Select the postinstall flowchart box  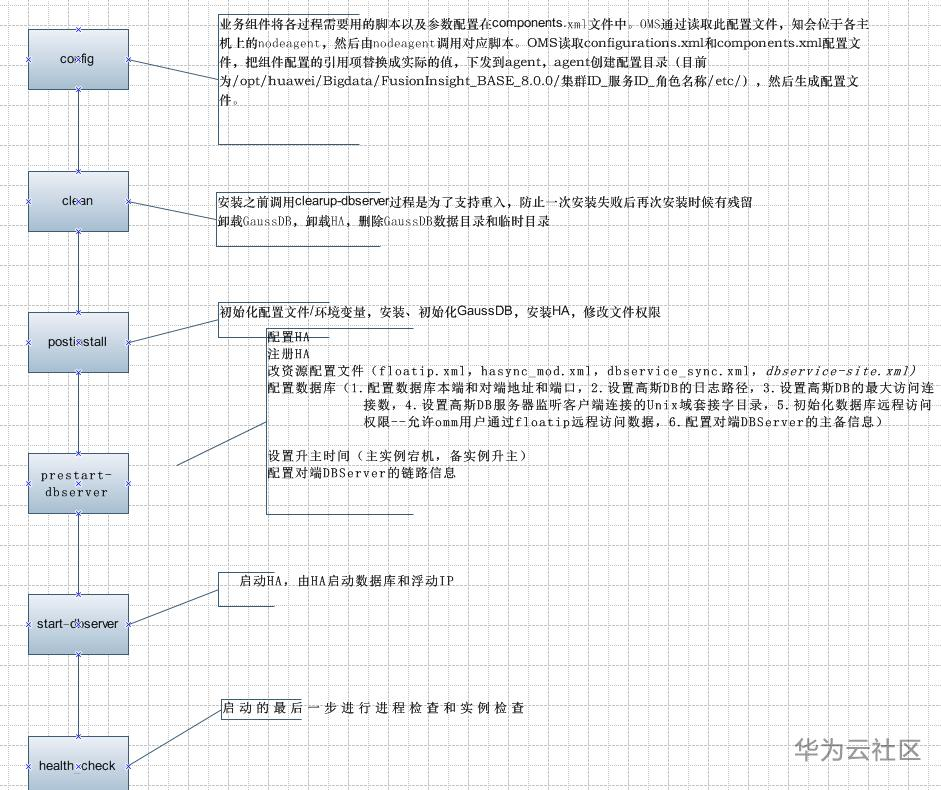pos(78,342)
